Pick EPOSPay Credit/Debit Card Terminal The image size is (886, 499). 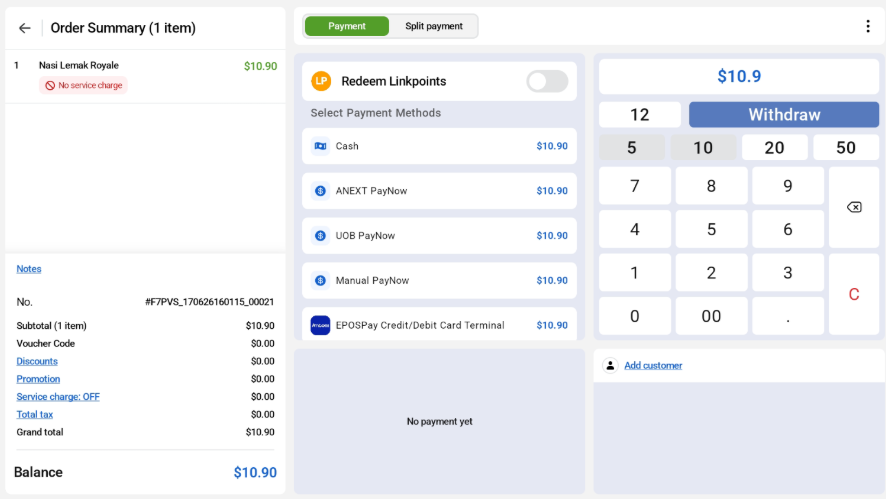point(439,324)
